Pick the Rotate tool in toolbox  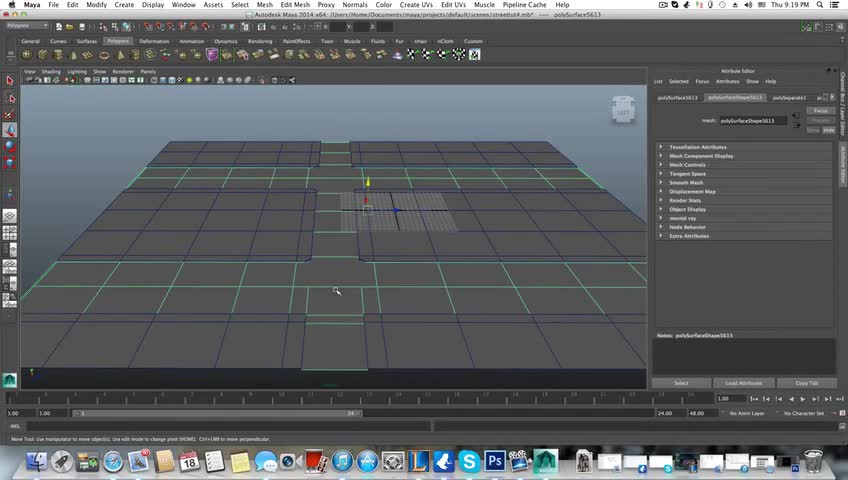click(x=10, y=146)
